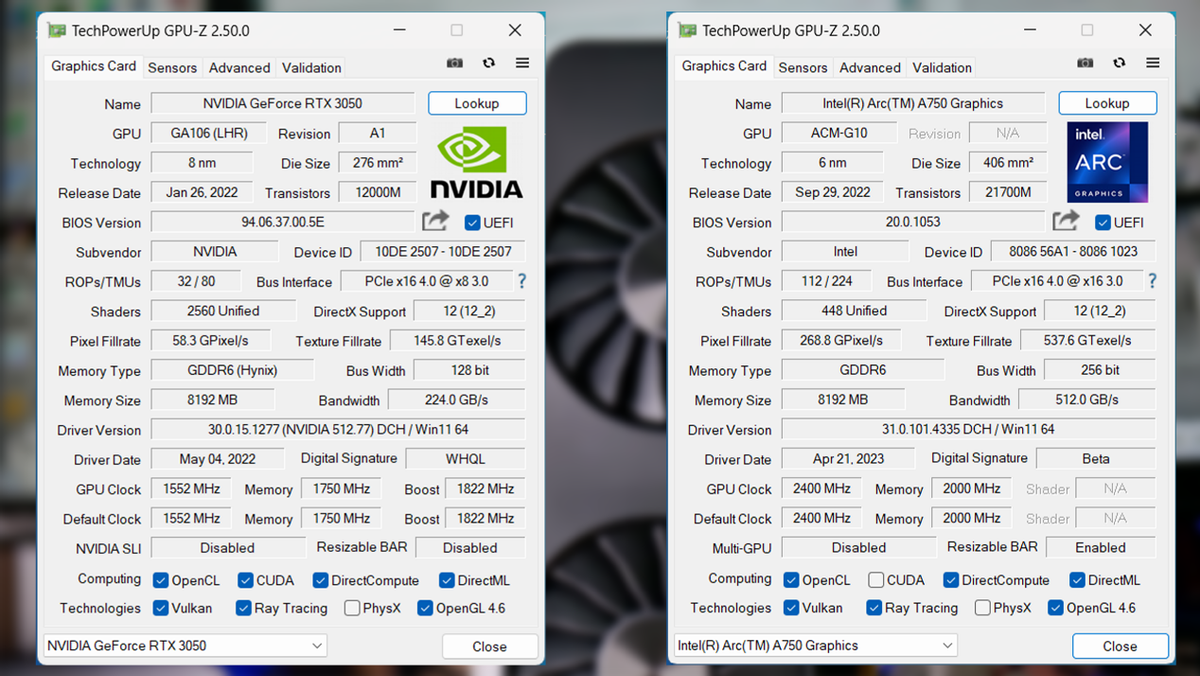This screenshot has width=1200, height=676.
Task: Toggle Vulkan checkbox in the RTX 3050 window
Action: click(161, 608)
